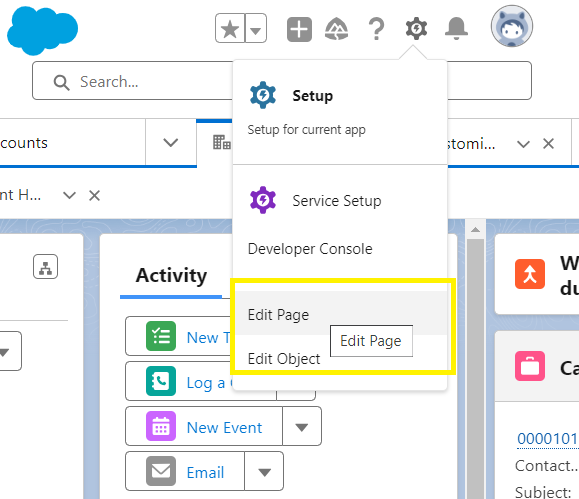This screenshot has height=499, width=579.
Task: Open case number 0000101 link
Action: coord(548,438)
